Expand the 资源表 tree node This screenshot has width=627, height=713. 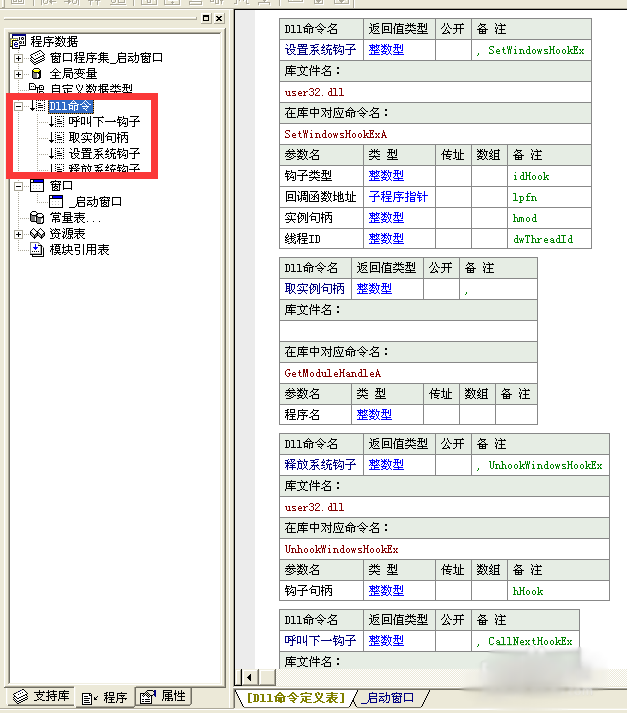point(19,233)
